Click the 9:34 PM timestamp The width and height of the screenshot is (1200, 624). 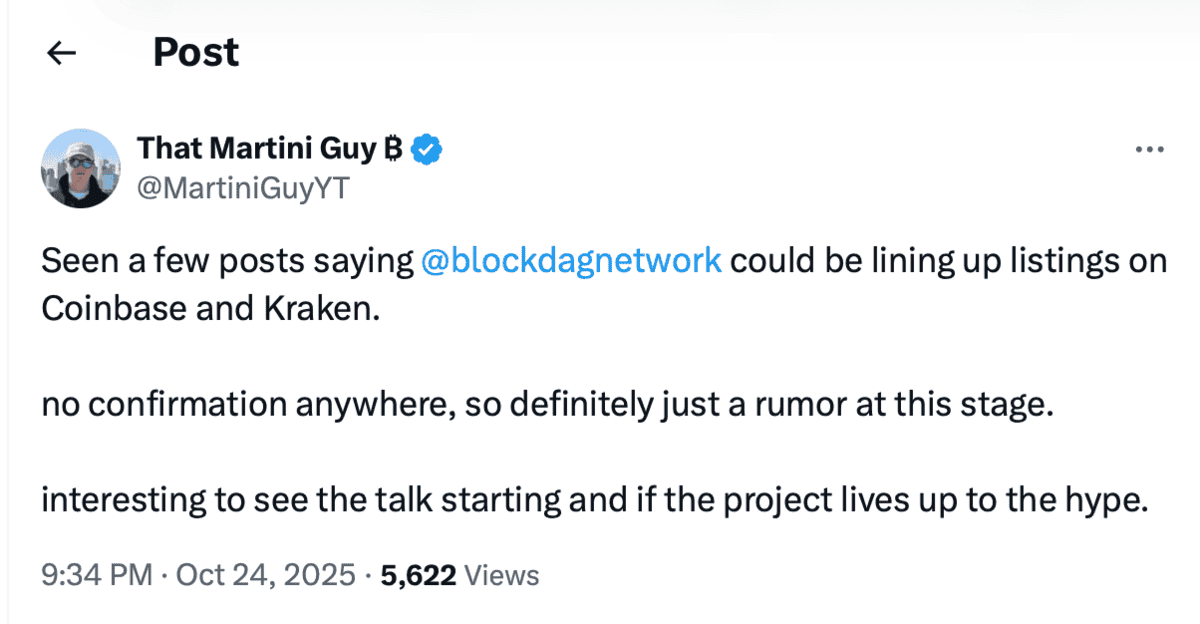click(97, 576)
